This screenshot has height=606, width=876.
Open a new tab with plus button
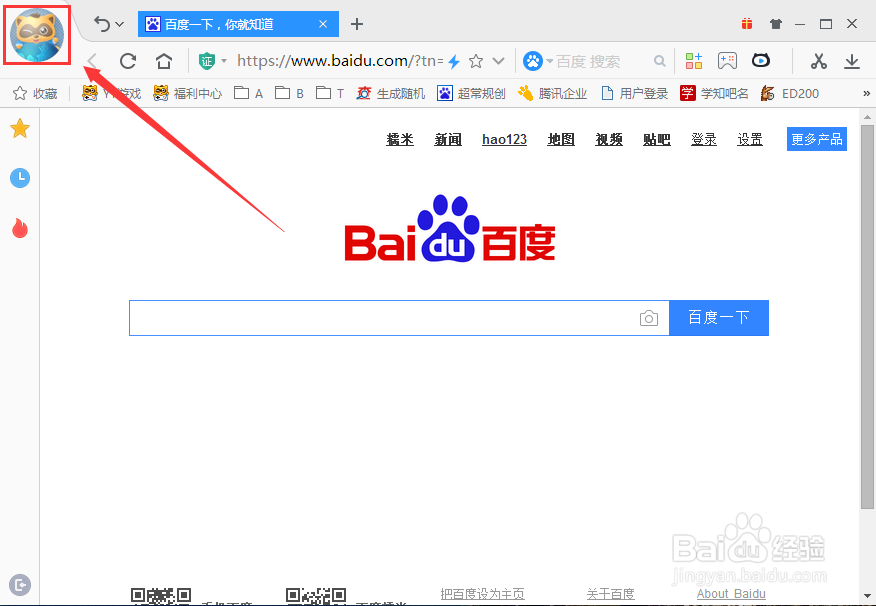point(357,24)
